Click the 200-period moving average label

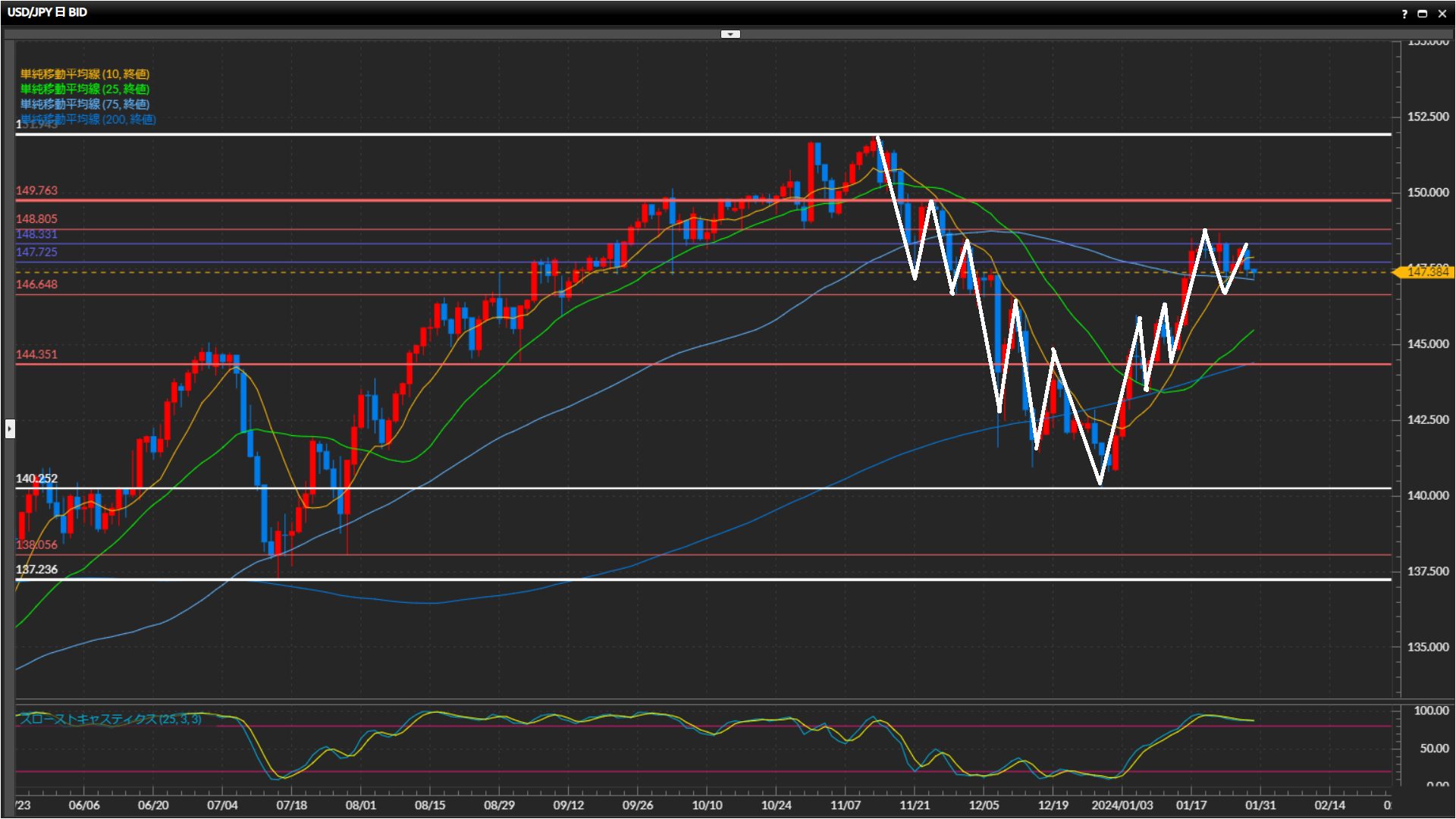[x=88, y=119]
